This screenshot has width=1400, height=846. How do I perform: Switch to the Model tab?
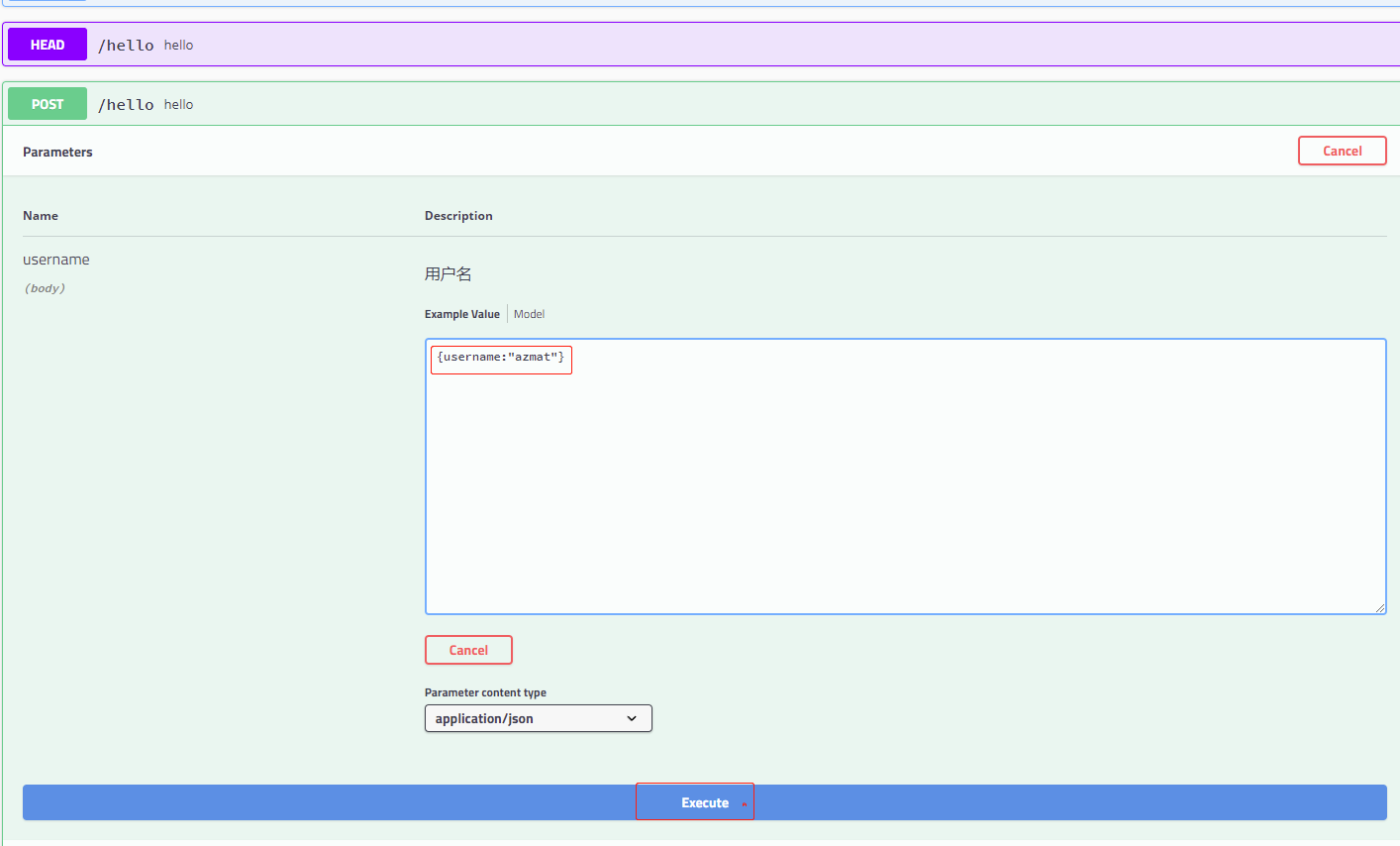[x=529, y=314]
